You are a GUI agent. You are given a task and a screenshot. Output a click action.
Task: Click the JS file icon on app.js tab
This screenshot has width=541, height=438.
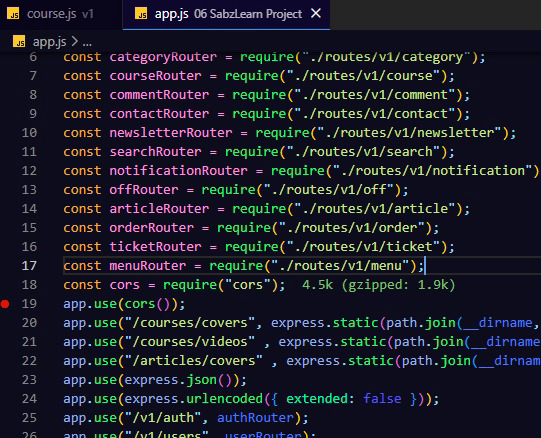coord(141,14)
